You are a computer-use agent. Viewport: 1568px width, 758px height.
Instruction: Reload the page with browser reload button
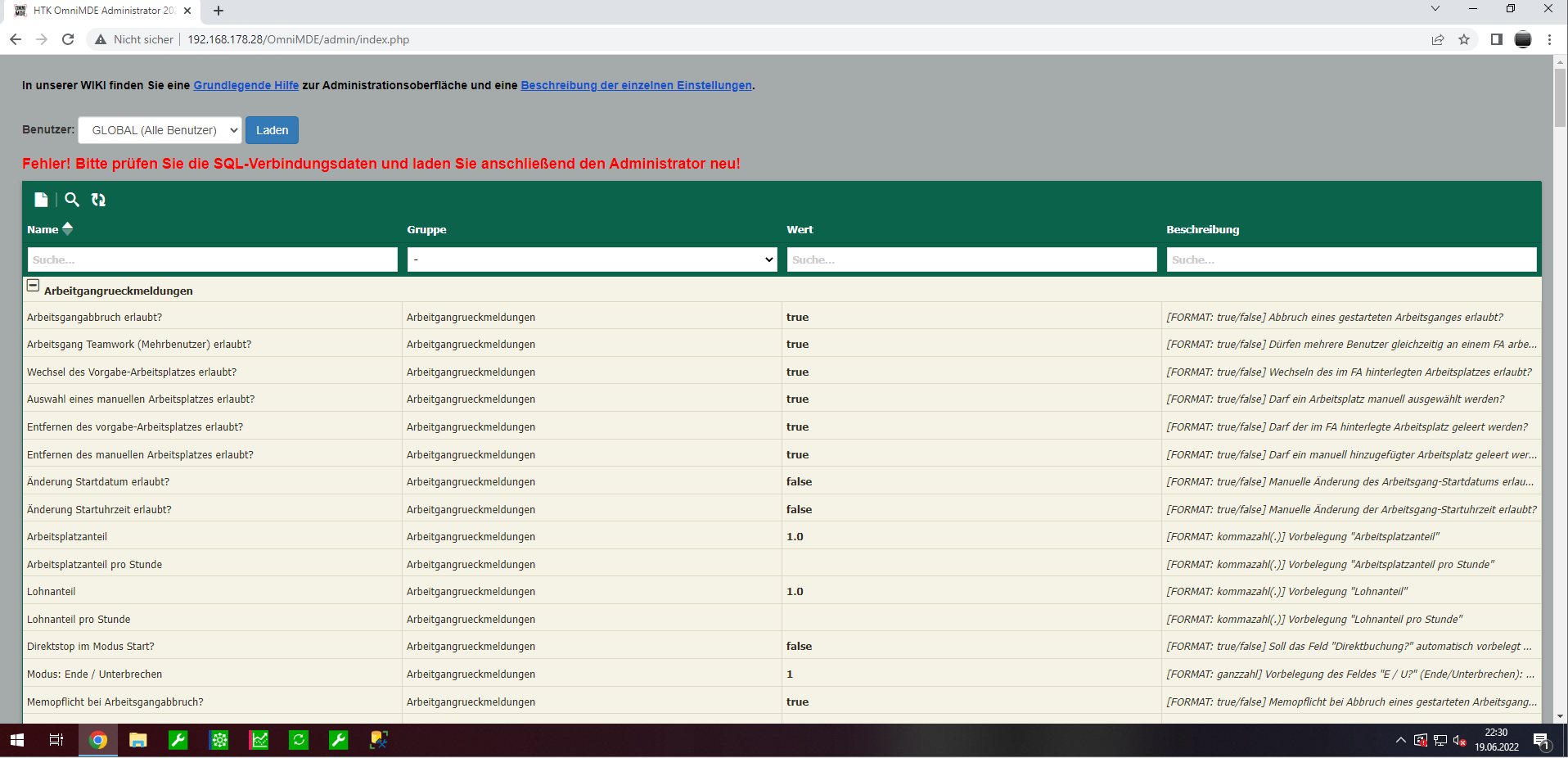click(x=68, y=39)
